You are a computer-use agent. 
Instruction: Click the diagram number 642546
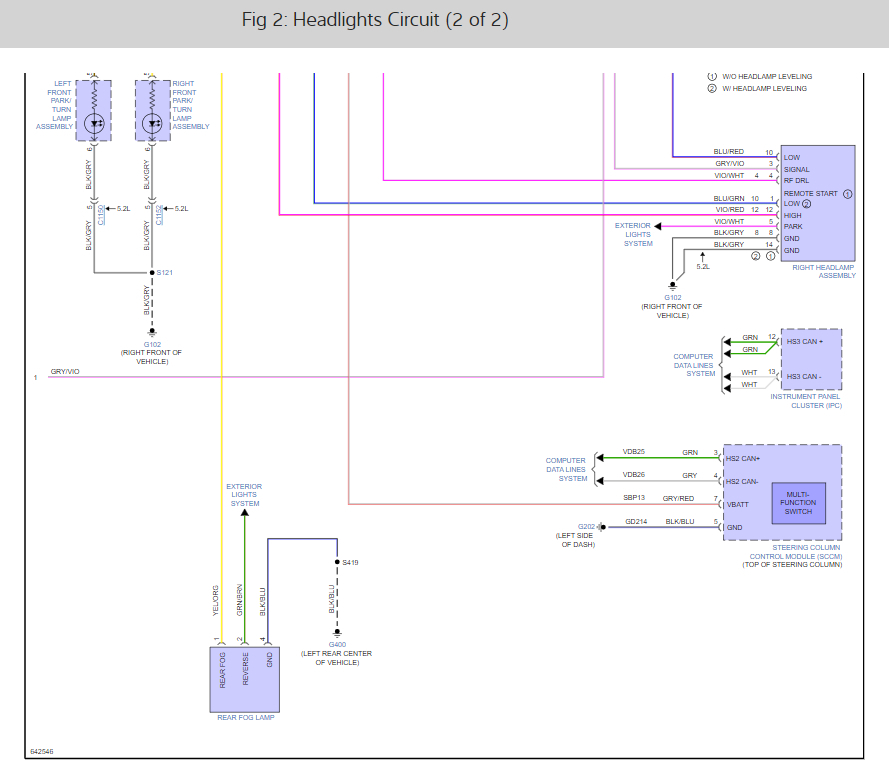[x=41, y=752]
